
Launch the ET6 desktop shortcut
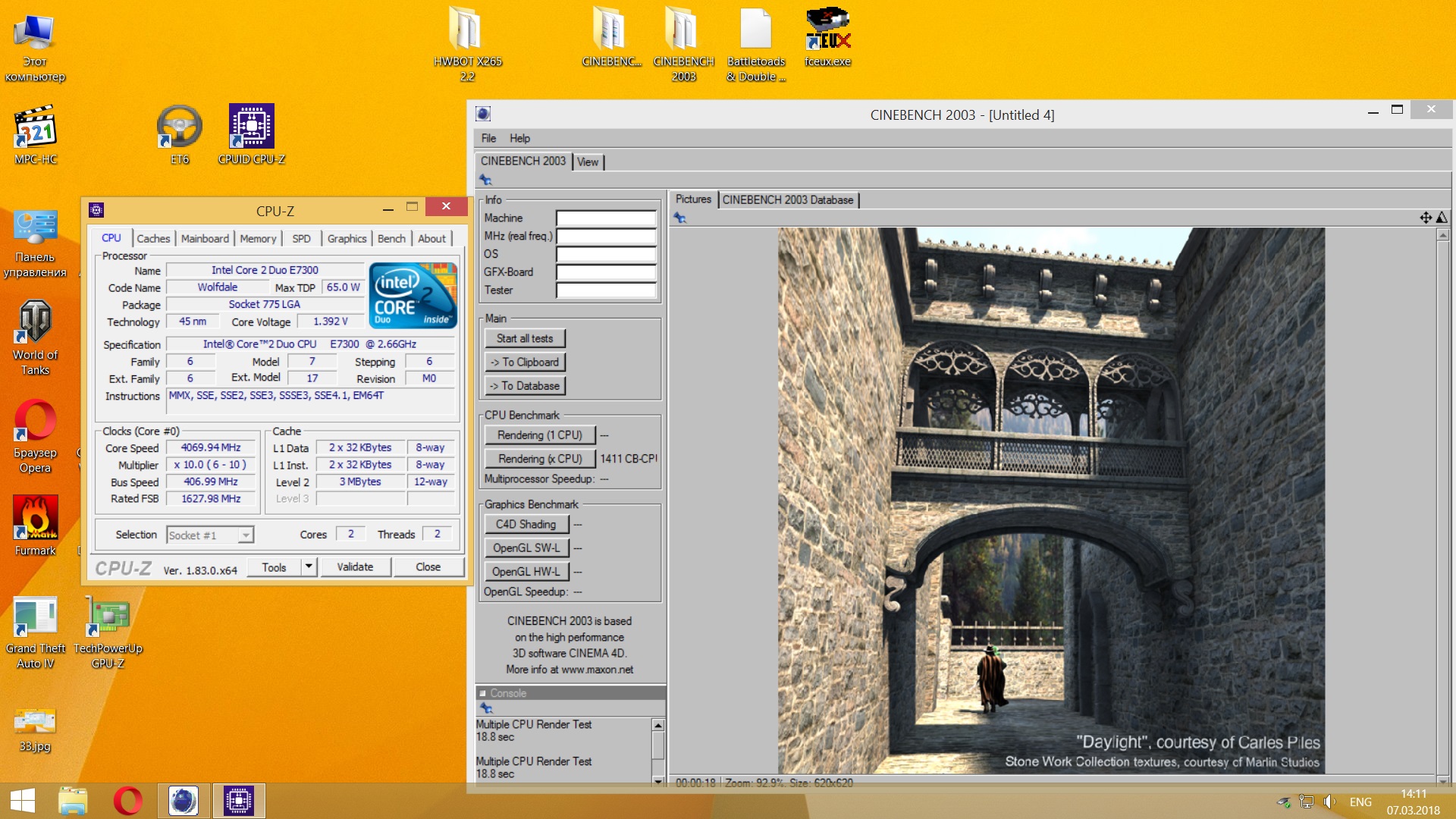click(x=180, y=135)
